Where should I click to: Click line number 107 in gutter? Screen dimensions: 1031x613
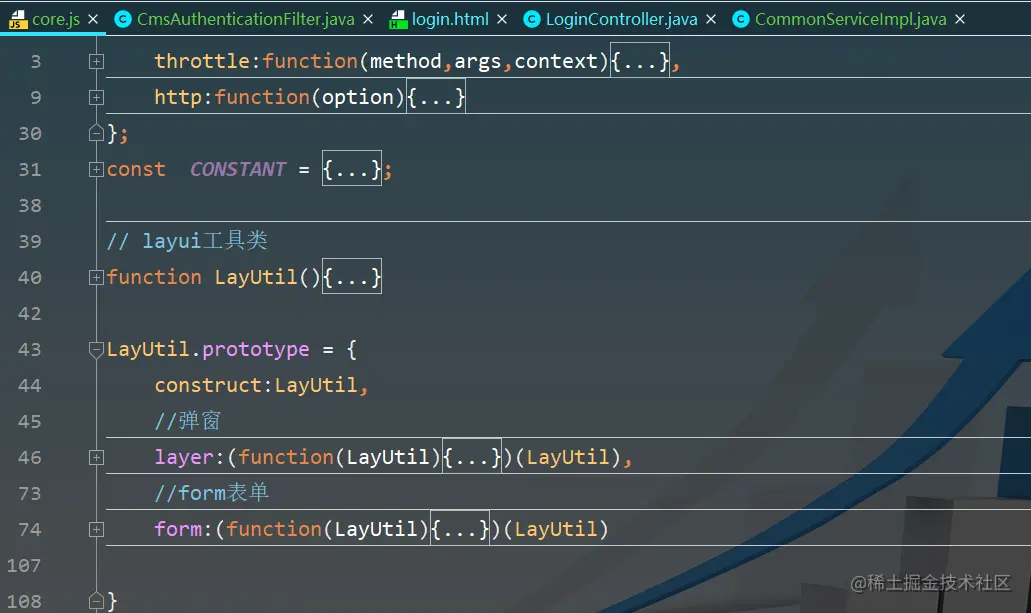click(24, 565)
